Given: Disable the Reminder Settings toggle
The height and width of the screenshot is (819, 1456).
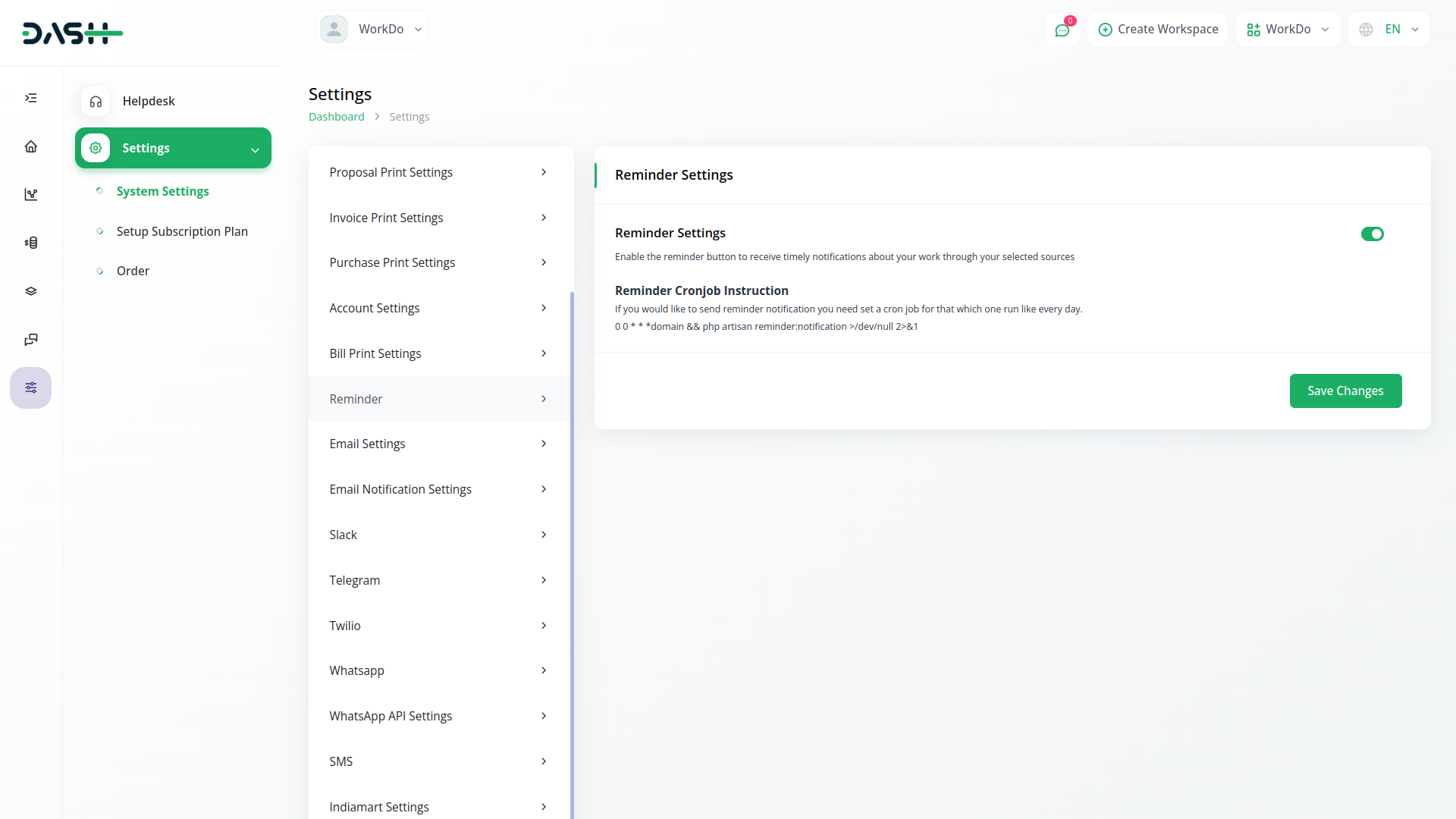Looking at the screenshot, I should (x=1372, y=234).
